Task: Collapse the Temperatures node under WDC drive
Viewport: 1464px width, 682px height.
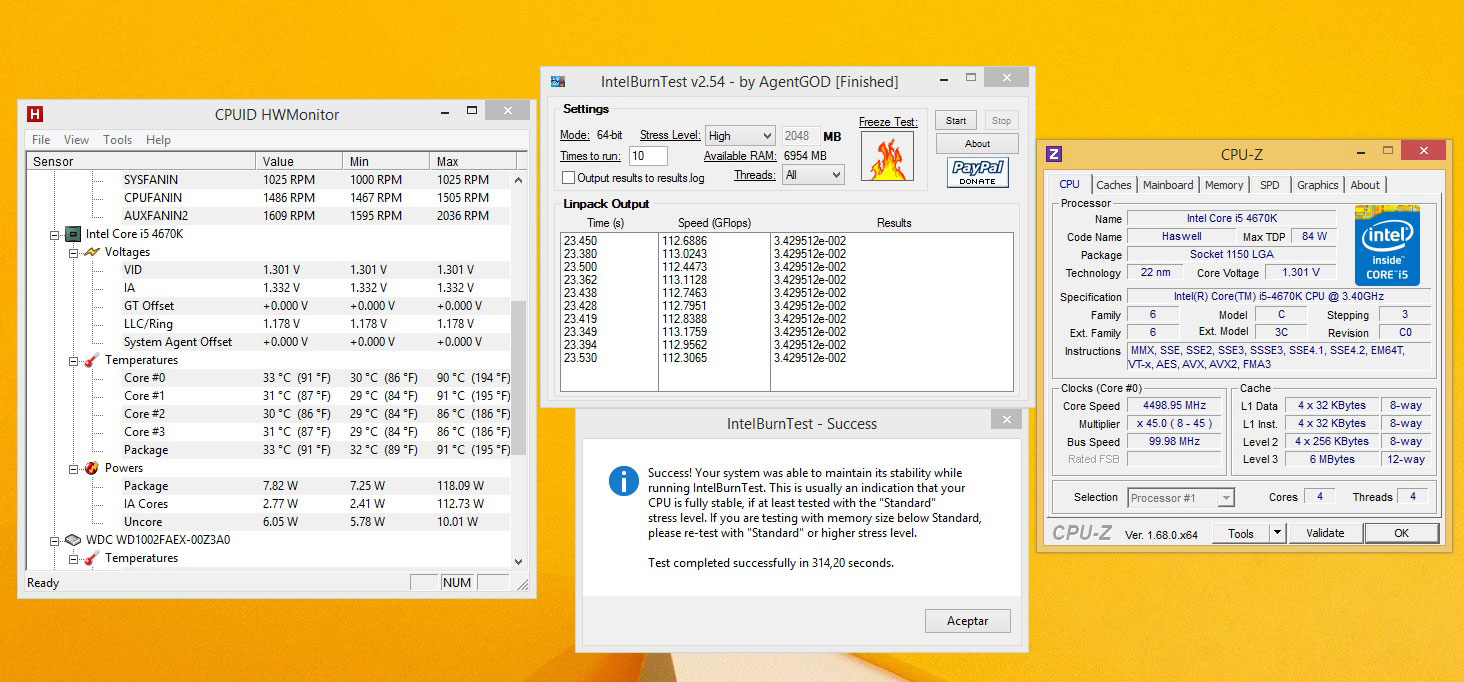Action: [x=73, y=558]
